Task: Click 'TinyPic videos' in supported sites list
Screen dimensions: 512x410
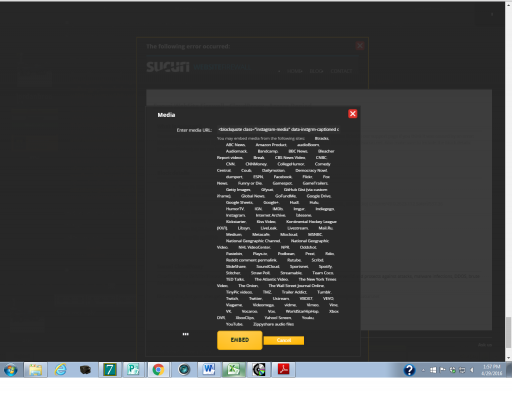Action: (x=239, y=292)
